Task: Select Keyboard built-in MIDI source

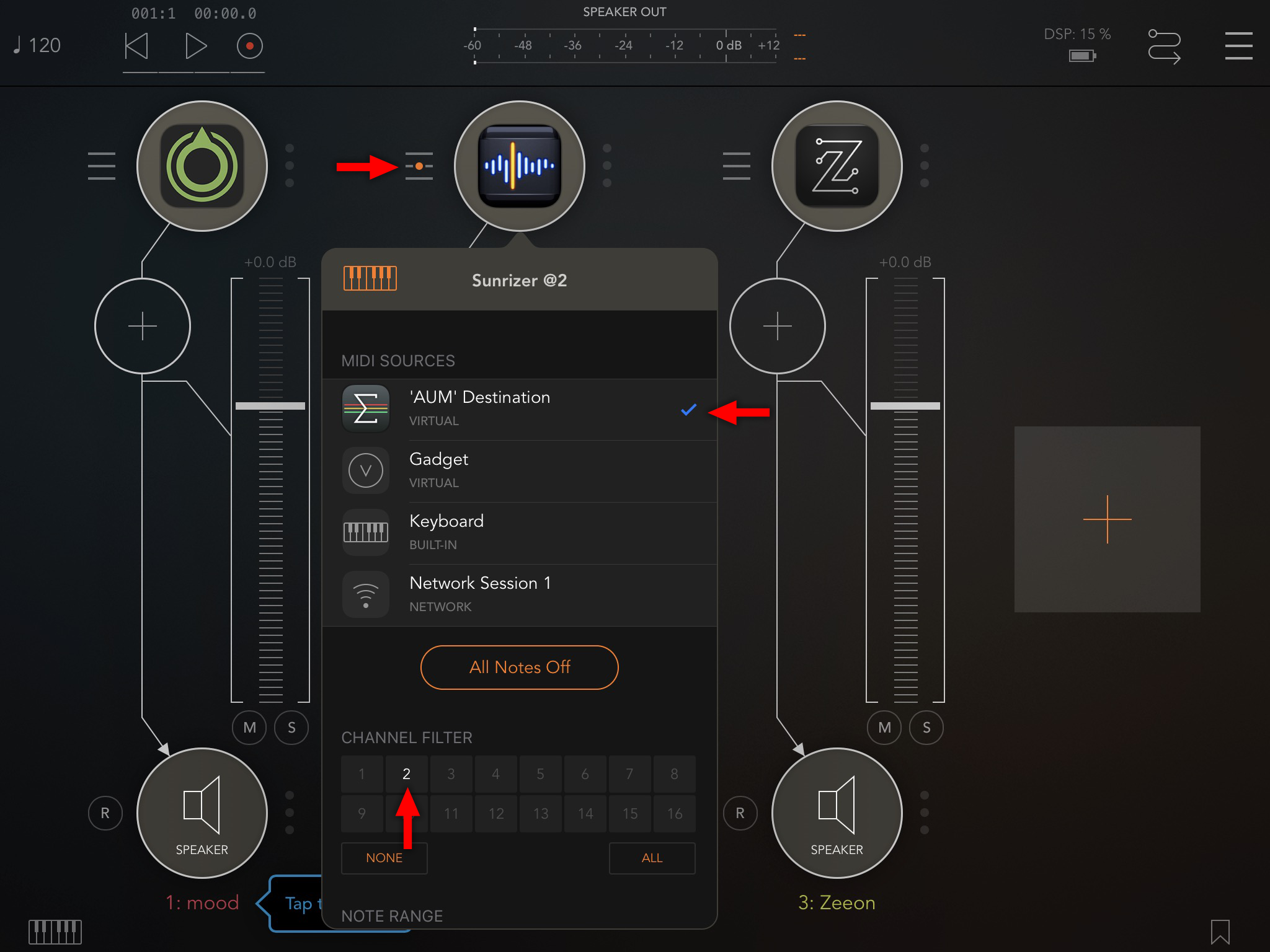Action: point(520,533)
